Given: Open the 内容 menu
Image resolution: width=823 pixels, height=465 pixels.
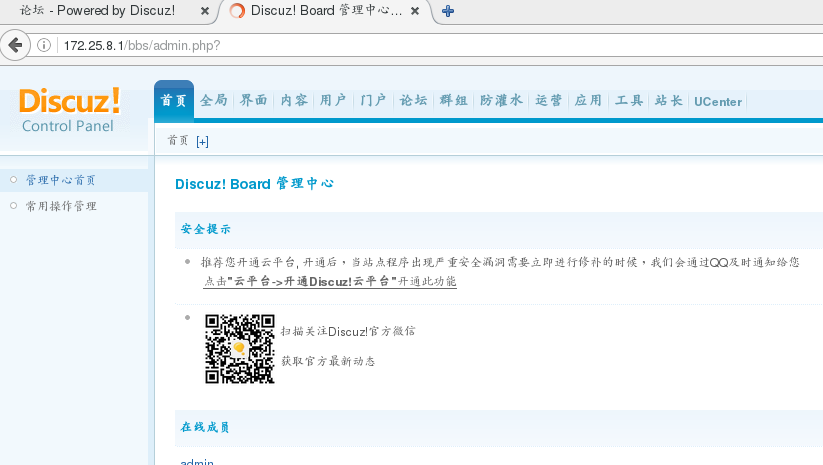Looking at the screenshot, I should (294, 100).
